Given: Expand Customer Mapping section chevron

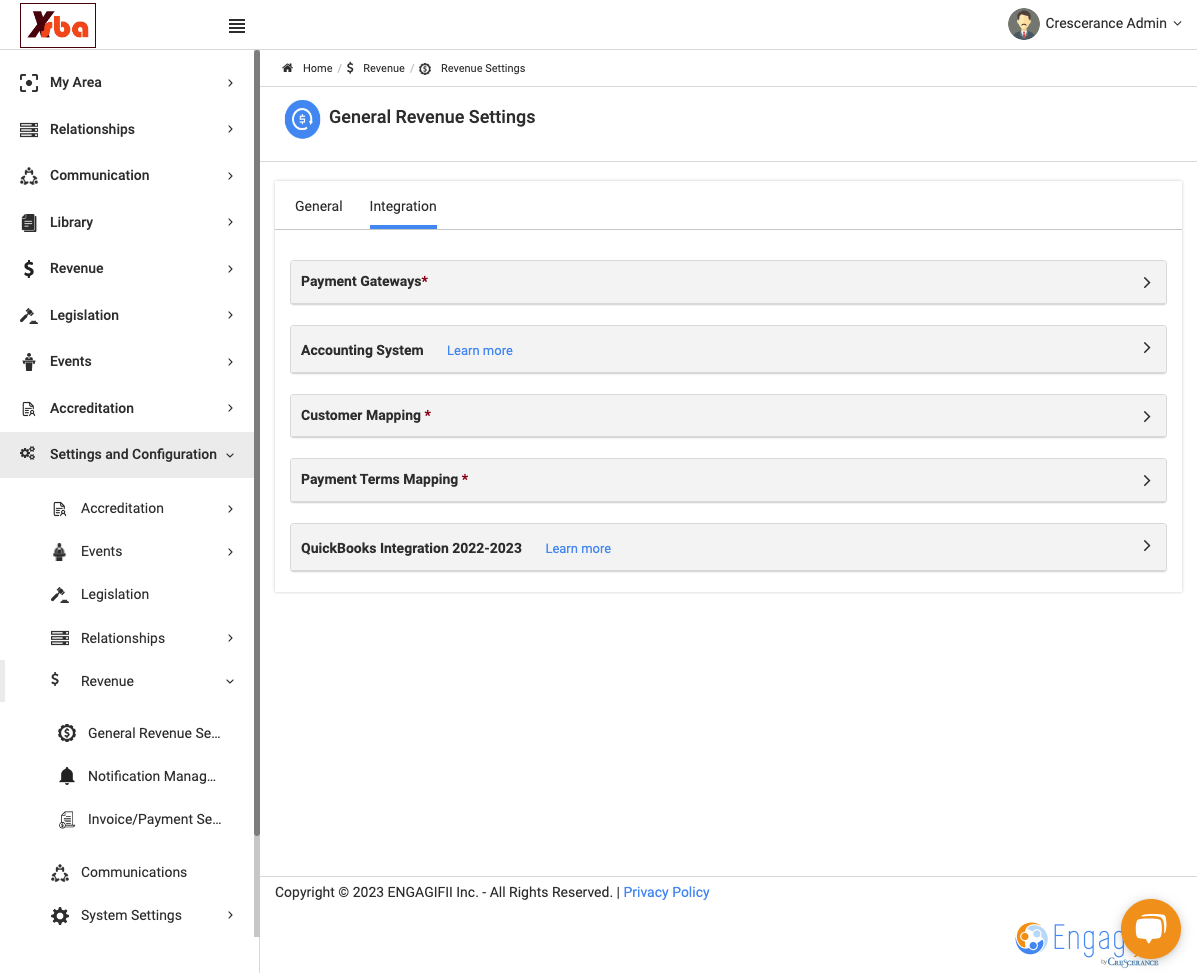Looking at the screenshot, I should point(1147,417).
